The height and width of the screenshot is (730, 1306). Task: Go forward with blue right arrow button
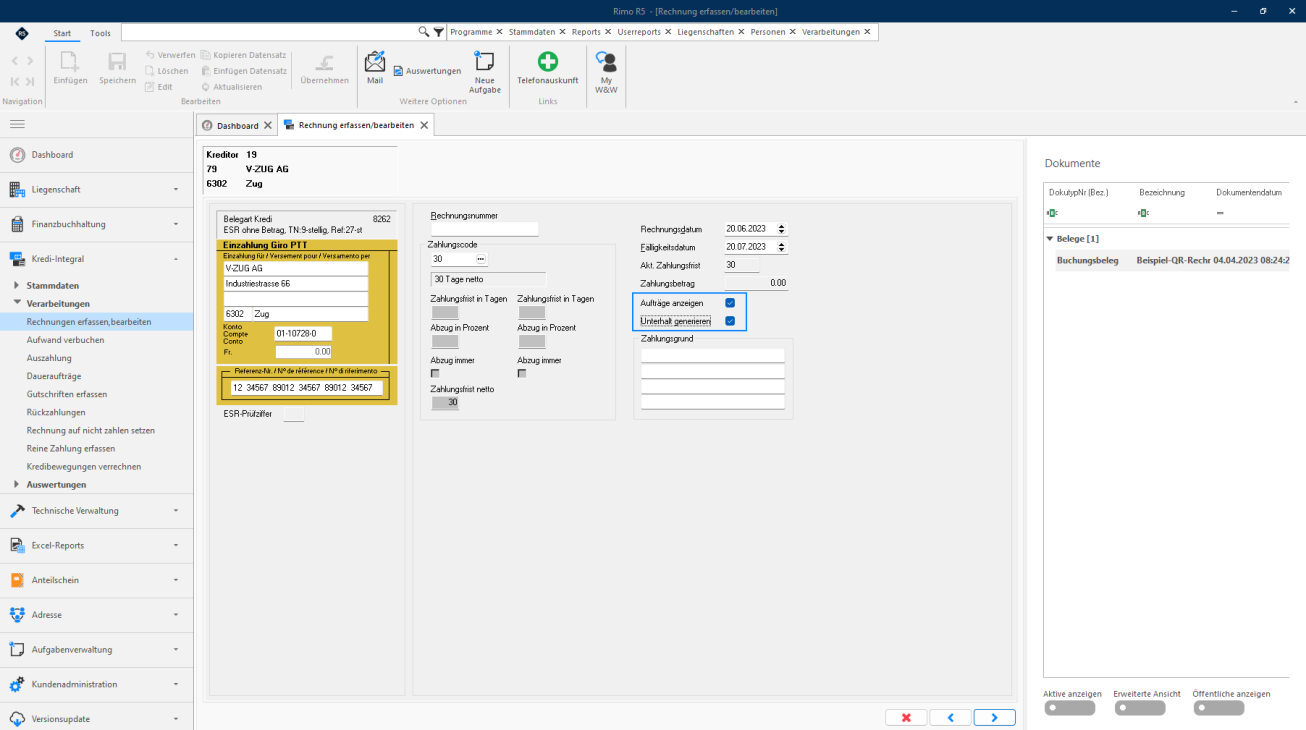pyautogui.click(x=995, y=717)
